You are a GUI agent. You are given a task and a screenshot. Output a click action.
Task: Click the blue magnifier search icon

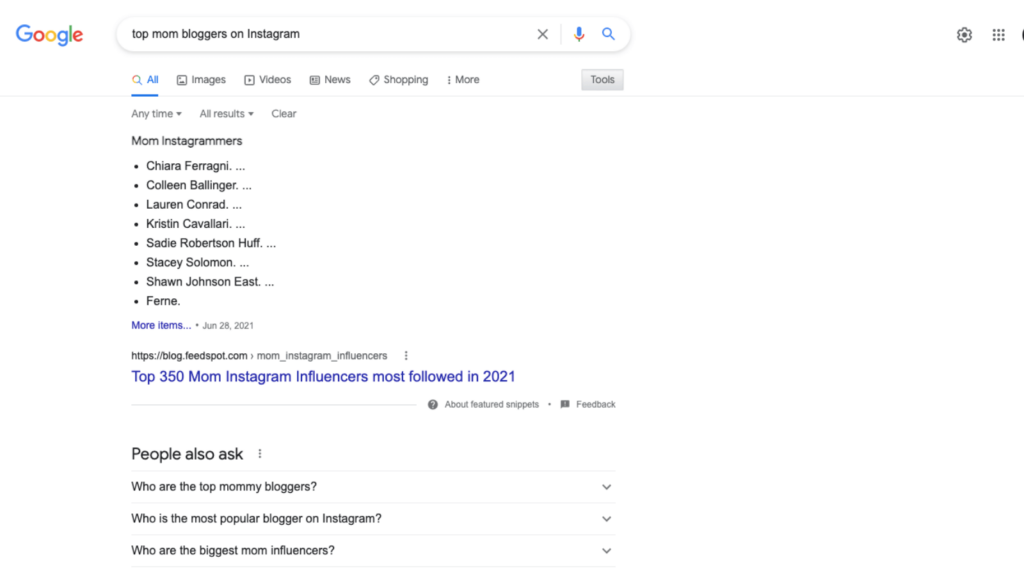point(608,34)
